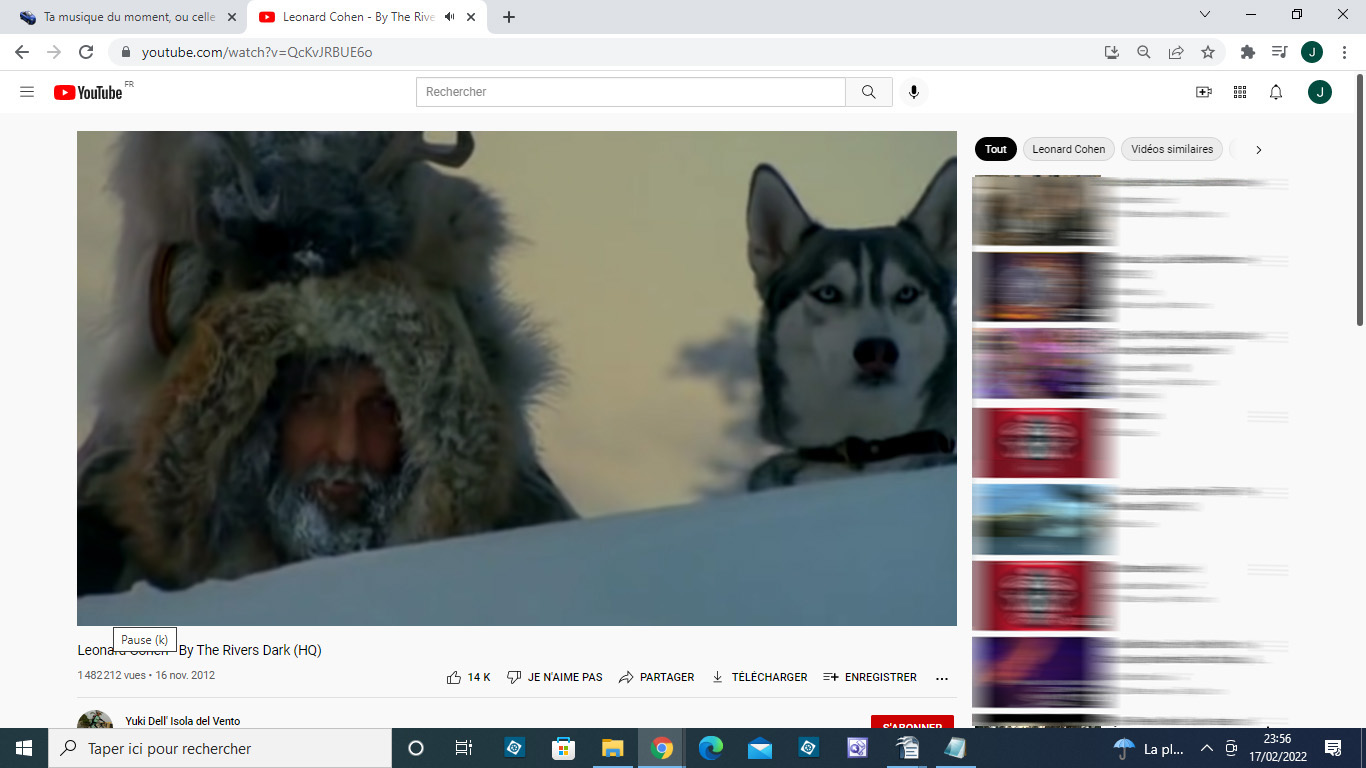The width and height of the screenshot is (1366, 768).
Task: Open Chrome media controls icon
Action: [x=1279, y=52]
